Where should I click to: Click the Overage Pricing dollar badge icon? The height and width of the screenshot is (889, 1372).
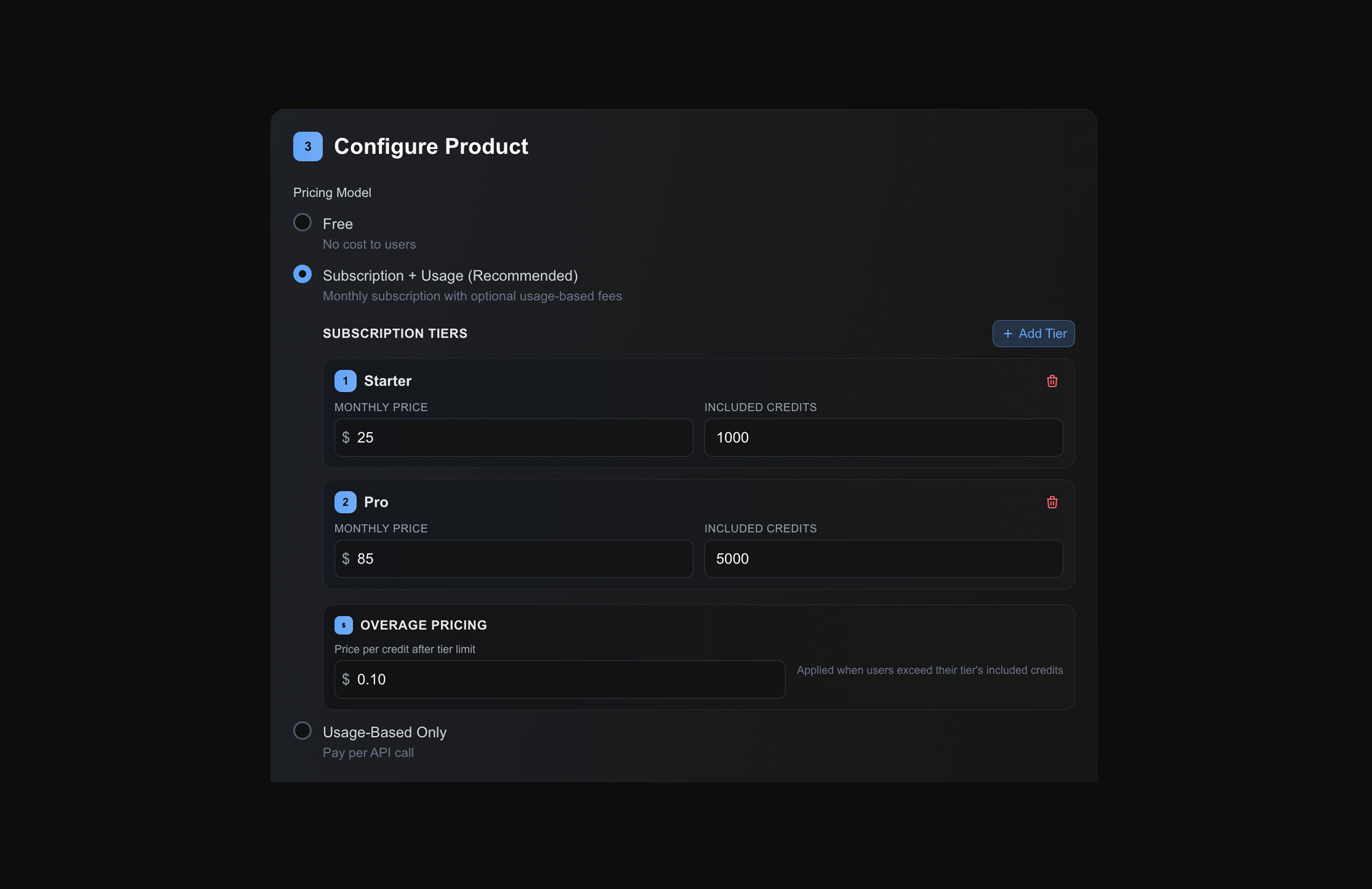pos(343,625)
